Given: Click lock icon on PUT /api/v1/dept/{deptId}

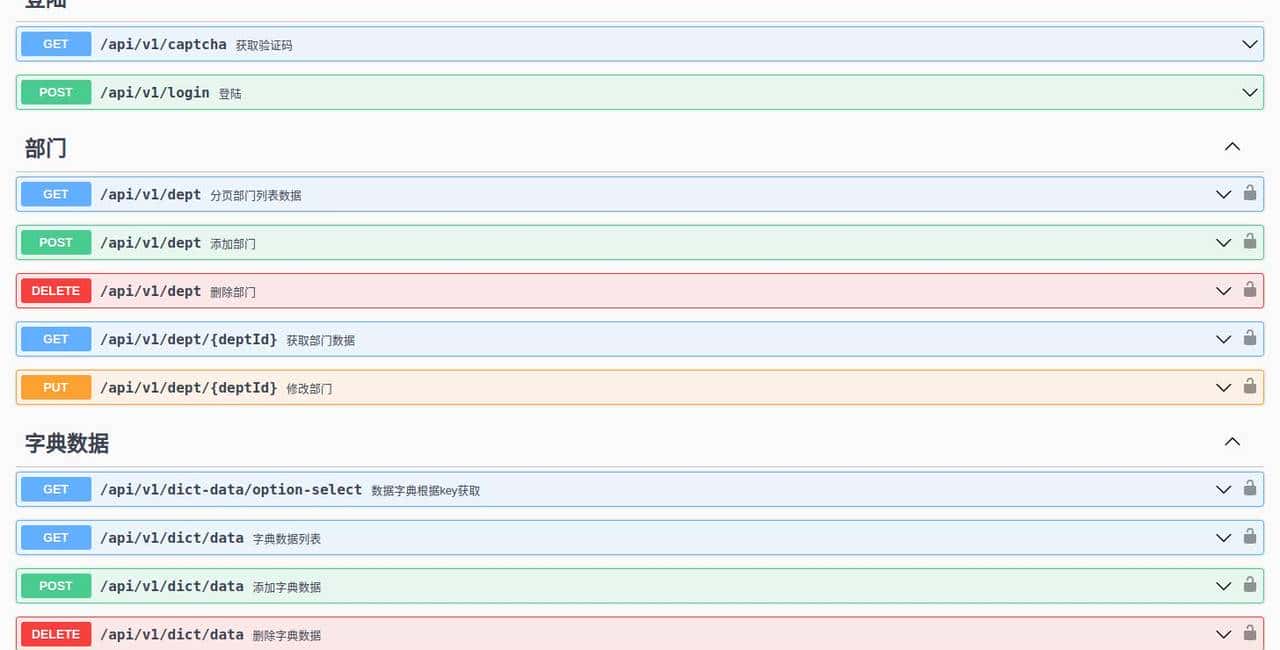Looking at the screenshot, I should (x=1249, y=386).
